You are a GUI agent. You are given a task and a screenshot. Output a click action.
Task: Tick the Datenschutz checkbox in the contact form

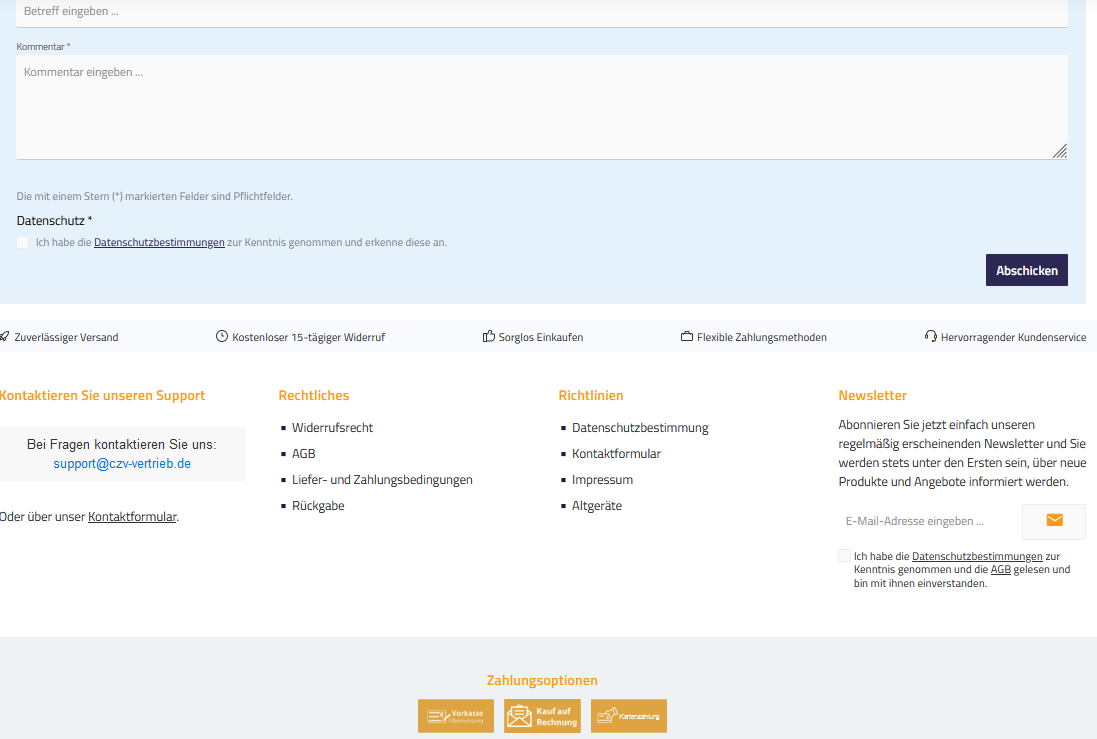[x=23, y=242]
